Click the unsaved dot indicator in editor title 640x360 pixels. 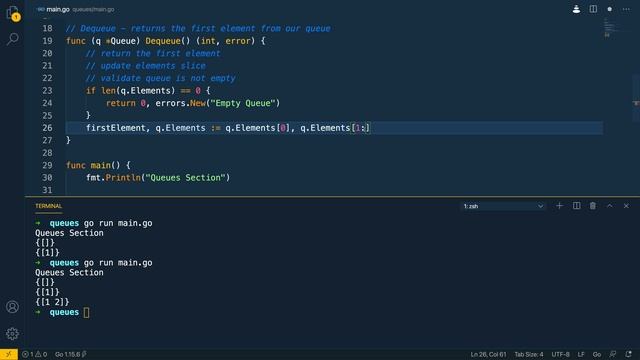tap(609, 9)
